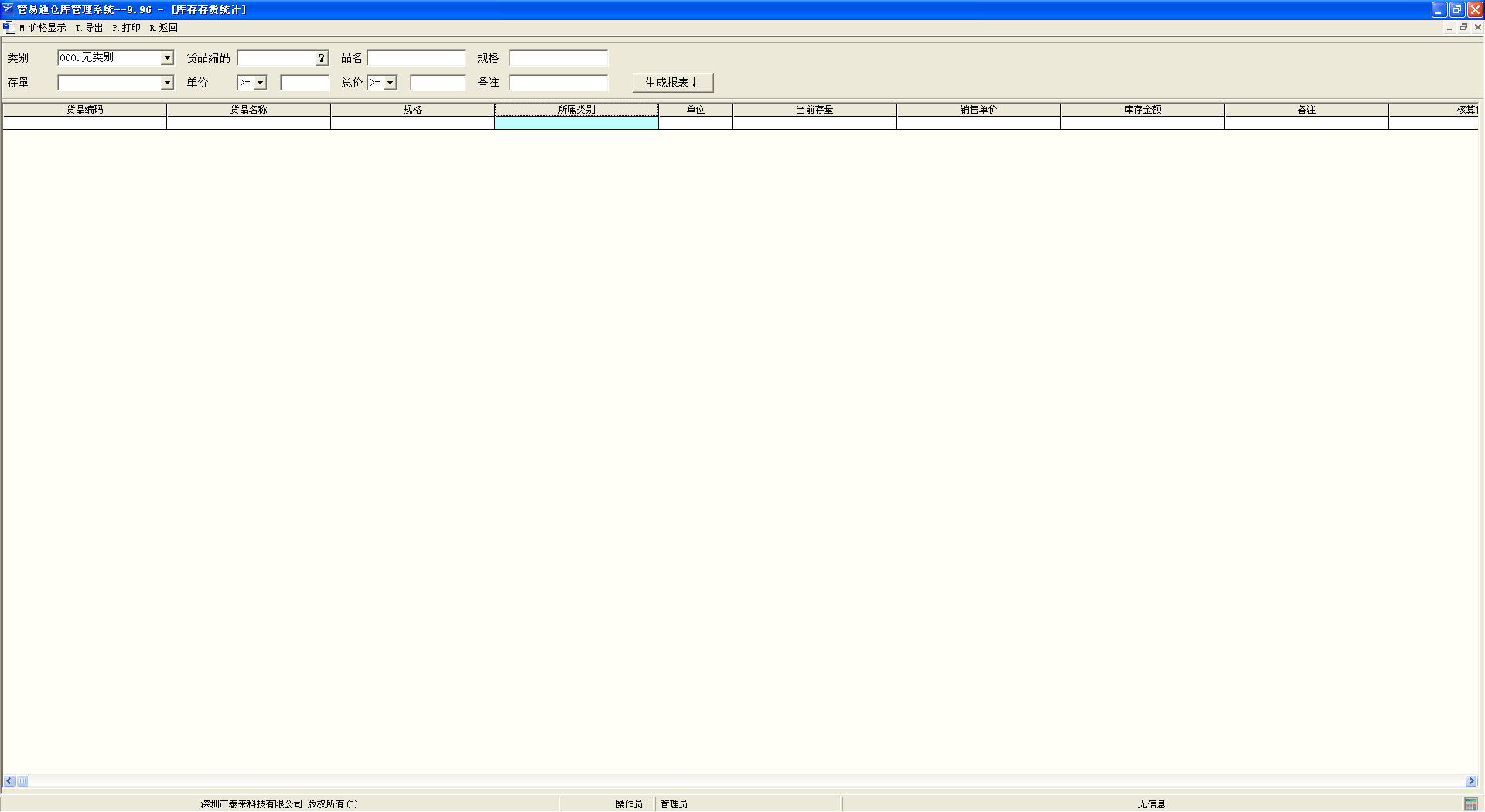Click the calculator icon in status bar

[x=1471, y=804]
